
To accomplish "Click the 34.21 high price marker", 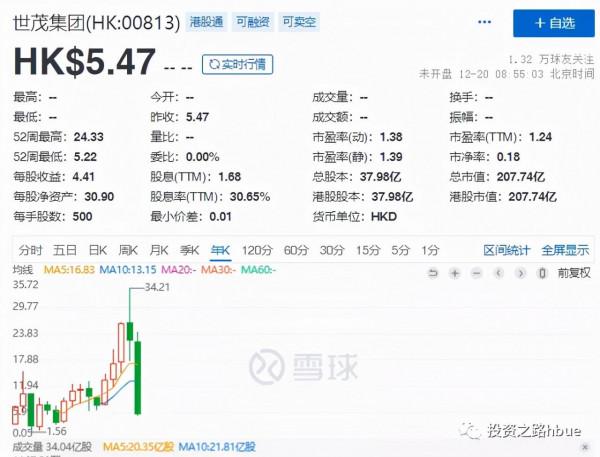I will [157, 287].
